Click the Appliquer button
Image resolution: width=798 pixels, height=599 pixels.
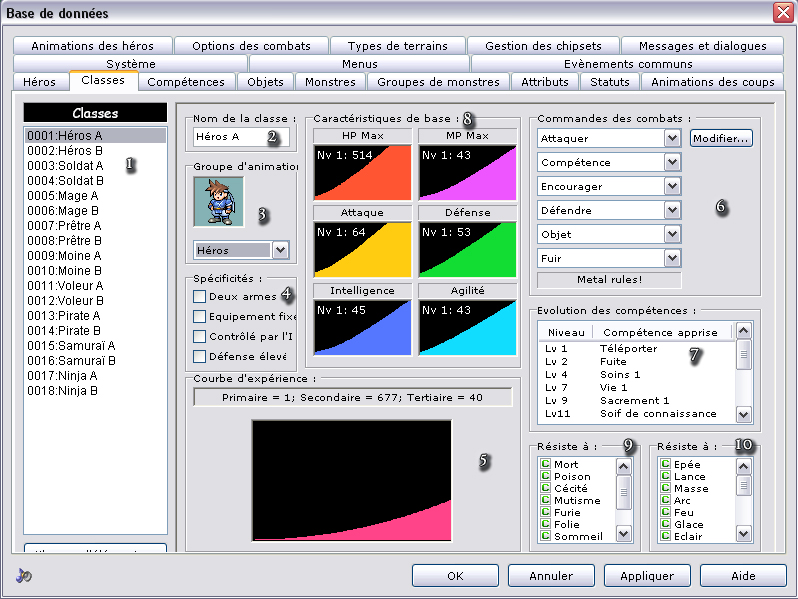pos(647,576)
